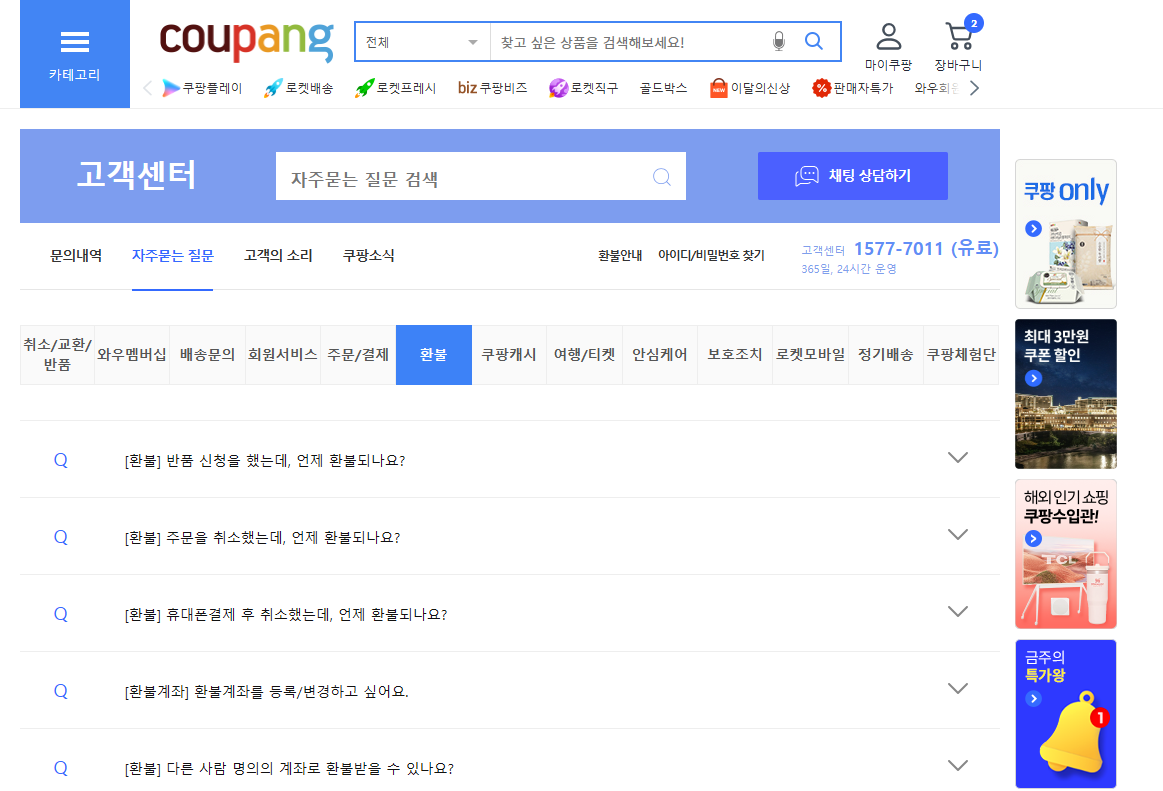The height and width of the screenshot is (791, 1163).
Task: Select the 자주묻는 질문 tab
Action: tap(172, 256)
